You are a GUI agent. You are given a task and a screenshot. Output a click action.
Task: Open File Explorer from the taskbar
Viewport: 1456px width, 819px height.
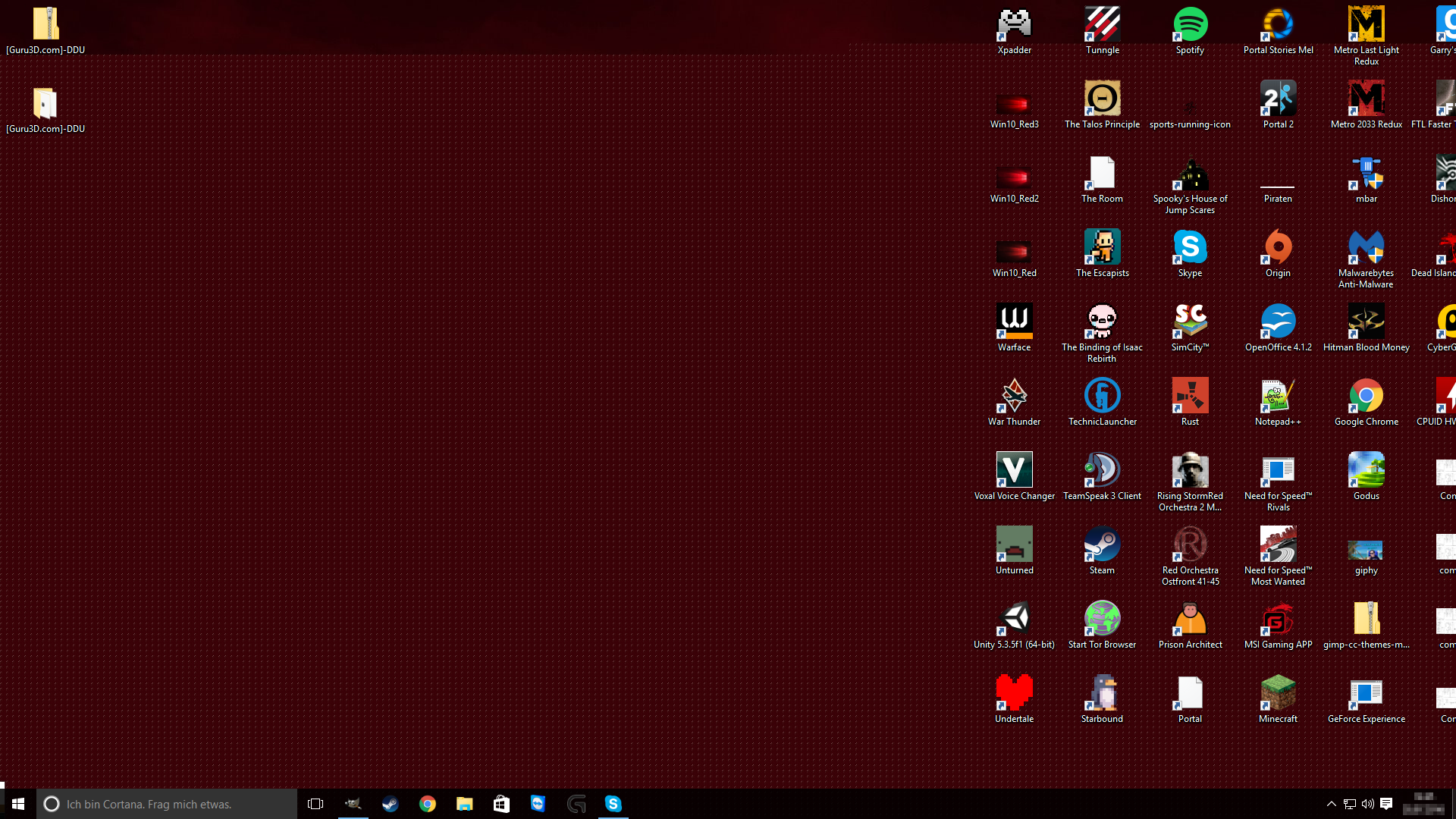pyautogui.click(x=464, y=804)
